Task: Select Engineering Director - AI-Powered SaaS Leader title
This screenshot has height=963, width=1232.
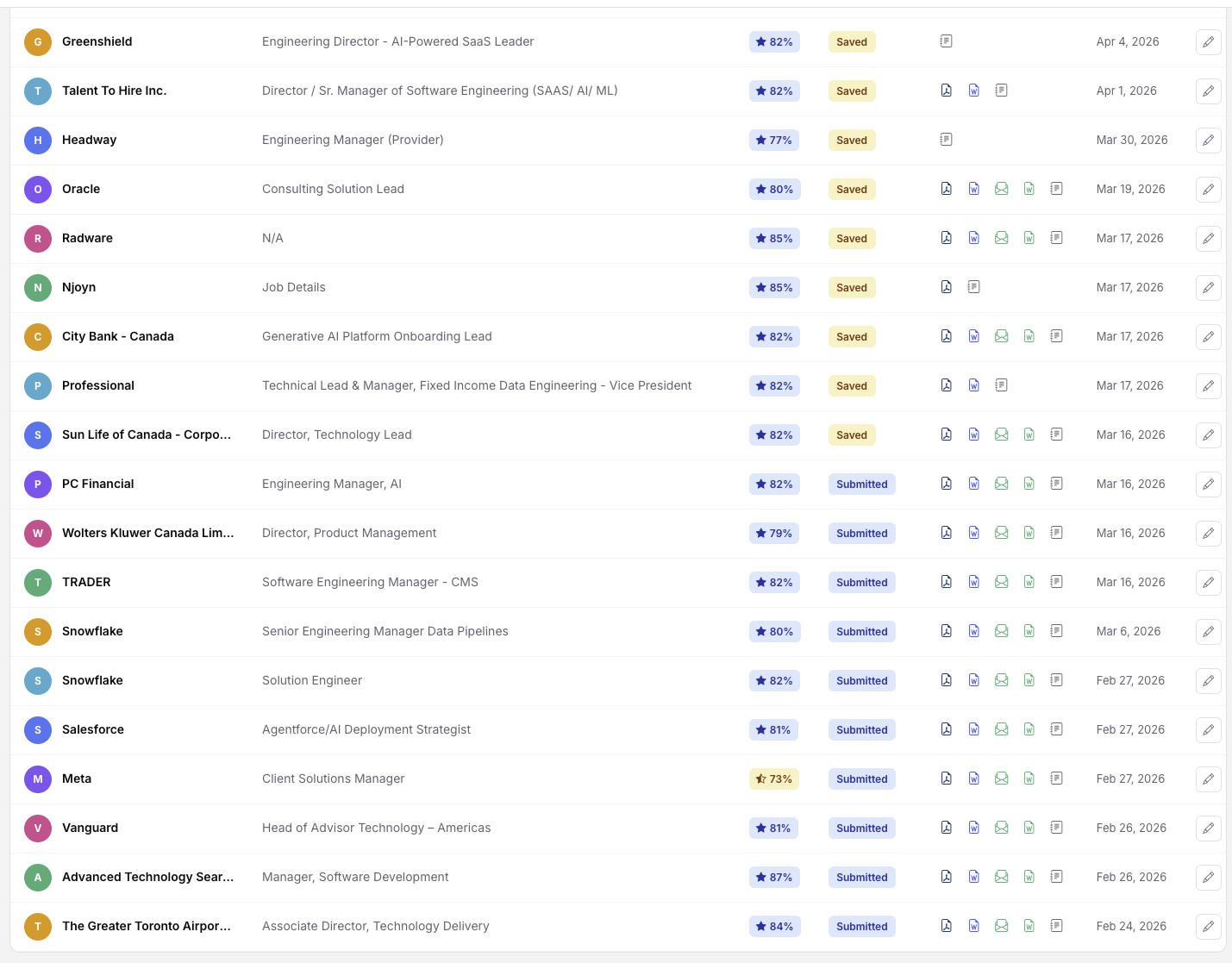Action: pos(397,41)
